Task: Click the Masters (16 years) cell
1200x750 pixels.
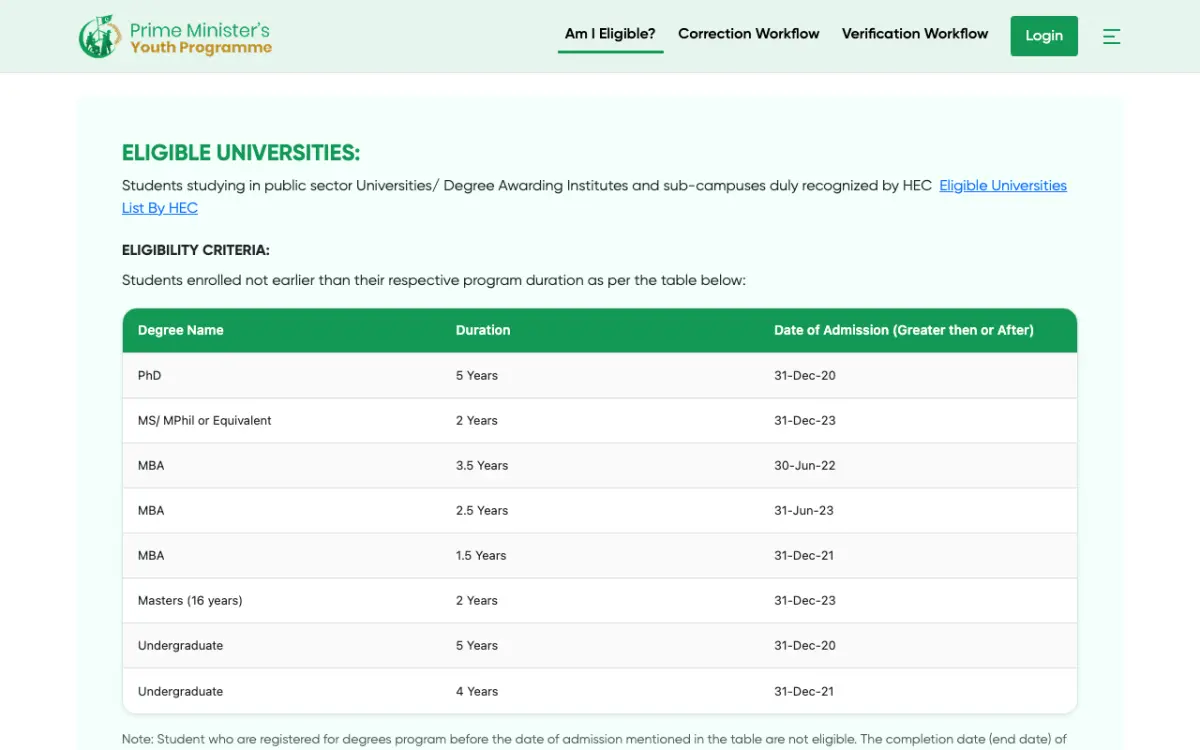Action: [190, 600]
